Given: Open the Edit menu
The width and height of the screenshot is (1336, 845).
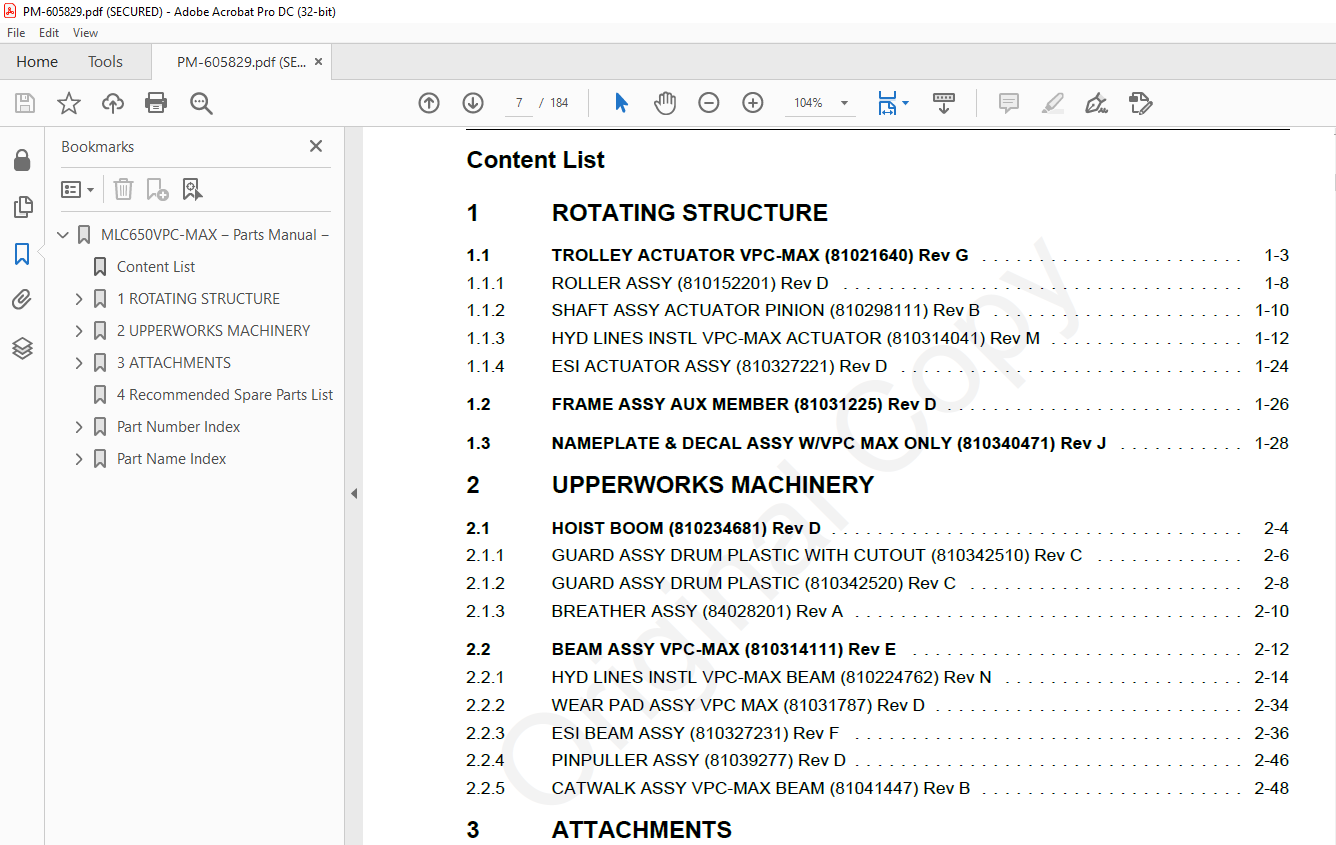Looking at the screenshot, I should tap(49, 33).
